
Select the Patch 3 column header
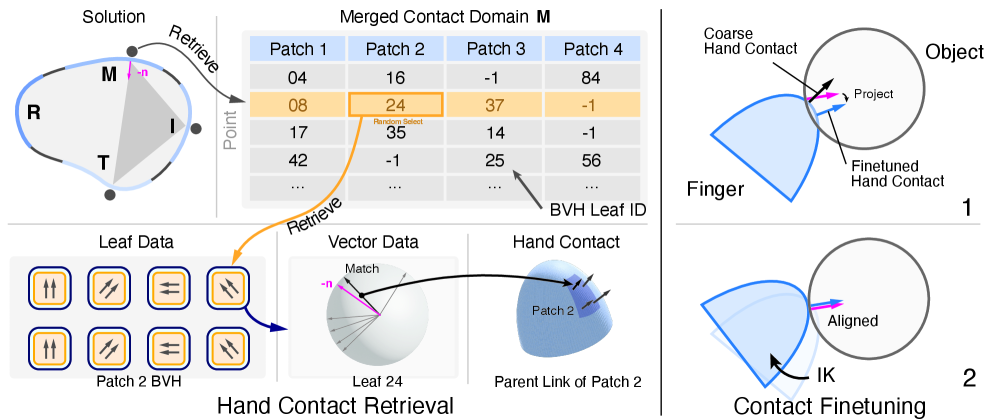(x=494, y=48)
